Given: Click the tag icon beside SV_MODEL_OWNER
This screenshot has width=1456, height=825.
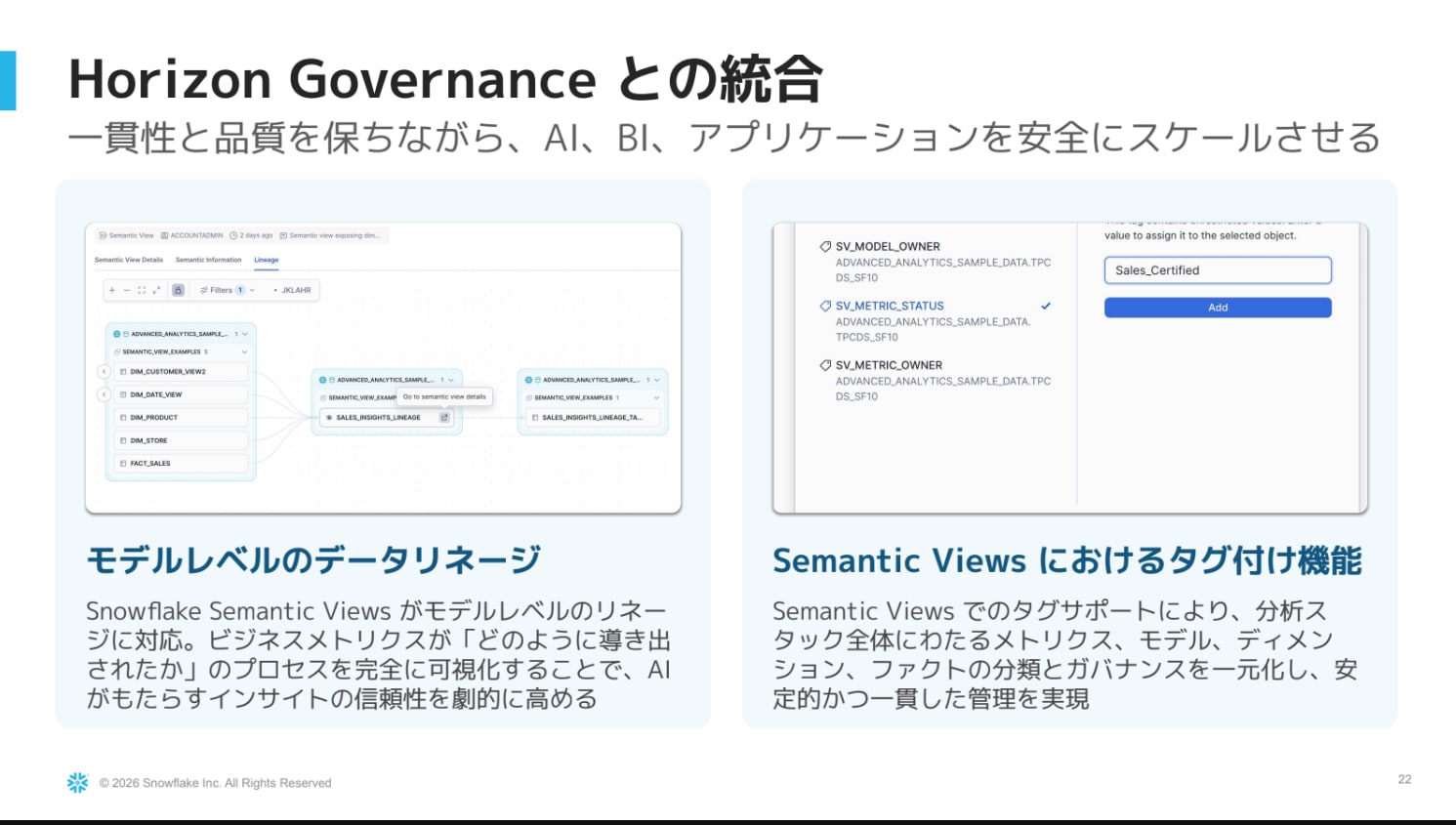Looking at the screenshot, I should tap(825, 247).
